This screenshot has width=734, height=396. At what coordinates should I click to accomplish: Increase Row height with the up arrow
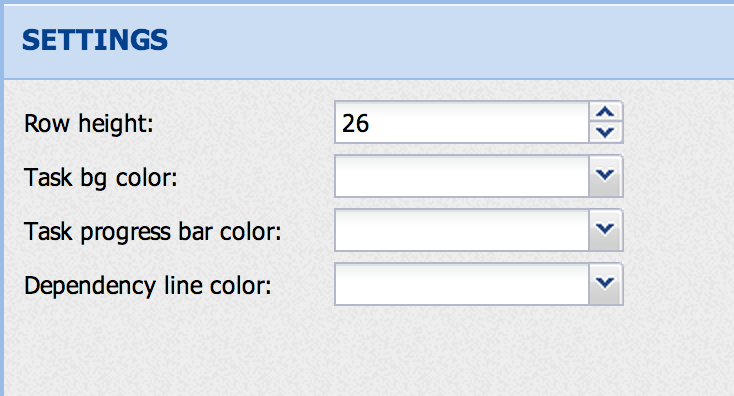click(x=605, y=112)
